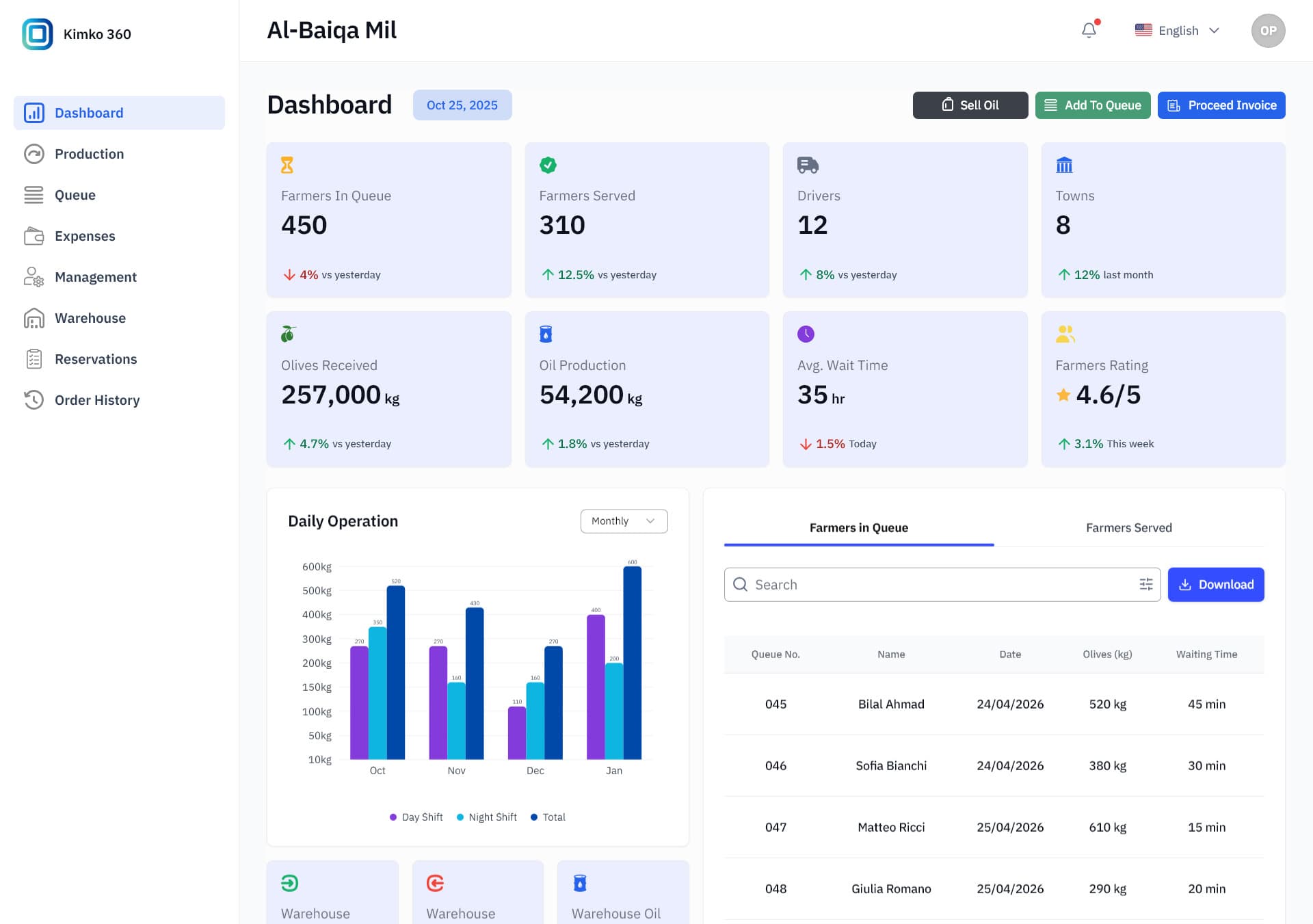
Task: Click the Dec Night Shift cyan bar
Action: [x=535, y=721]
